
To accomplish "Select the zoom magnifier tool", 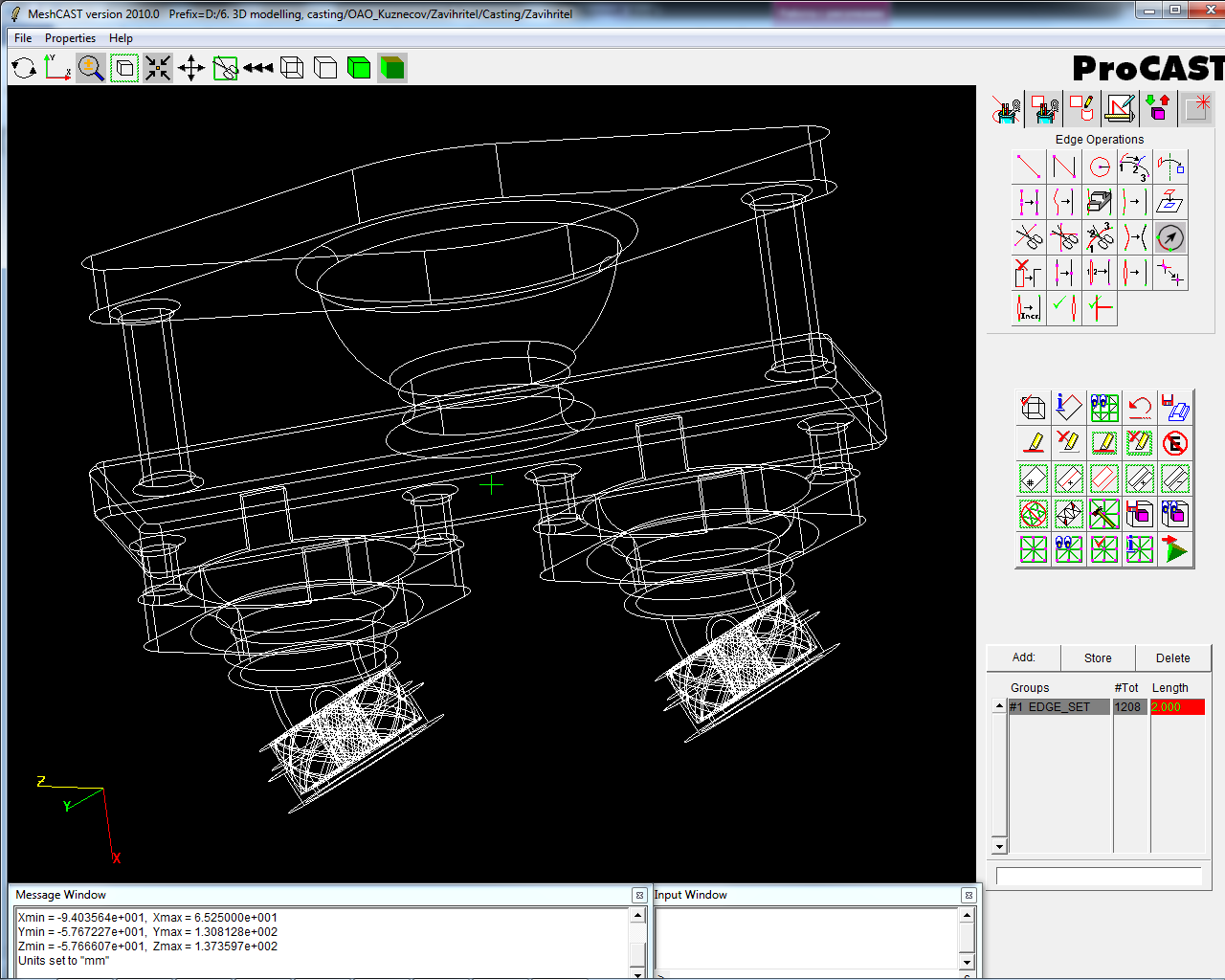I will (91, 68).
